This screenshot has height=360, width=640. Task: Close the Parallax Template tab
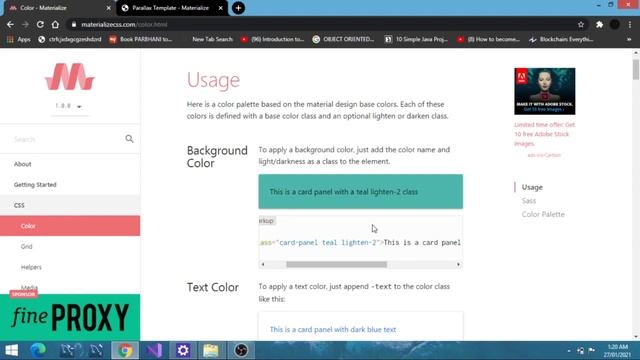coord(220,8)
